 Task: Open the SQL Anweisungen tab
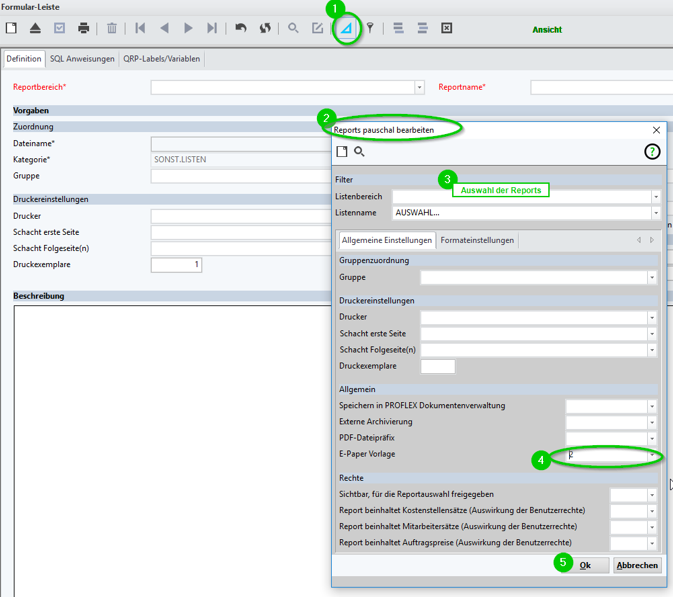point(82,59)
